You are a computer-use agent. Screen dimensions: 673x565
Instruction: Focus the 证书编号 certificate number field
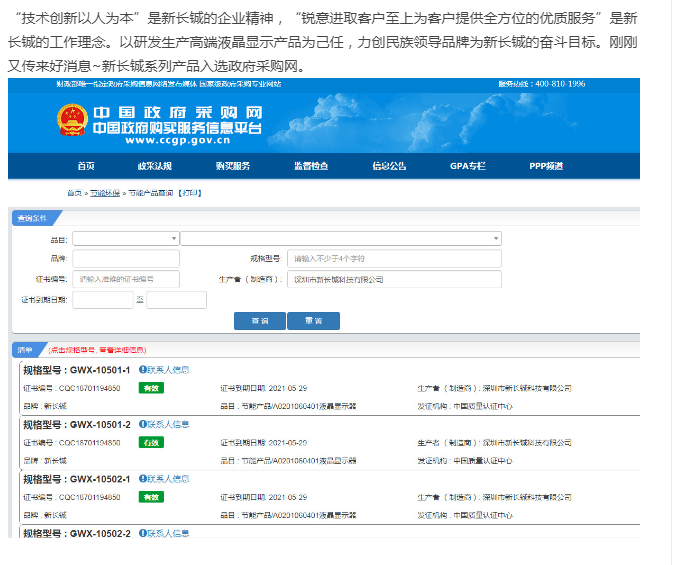pyautogui.click(x=126, y=279)
